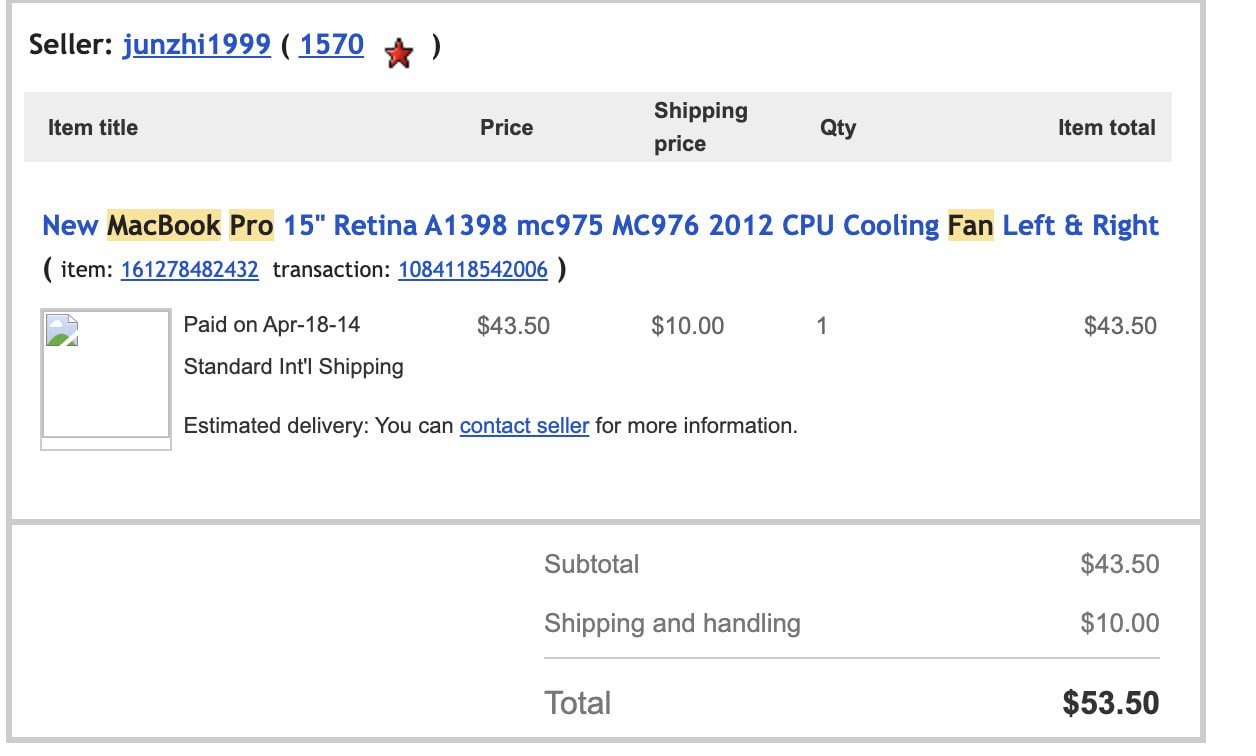The width and height of the screenshot is (1256, 756).
Task: Click the Shipping price column header
Action: click(x=701, y=127)
